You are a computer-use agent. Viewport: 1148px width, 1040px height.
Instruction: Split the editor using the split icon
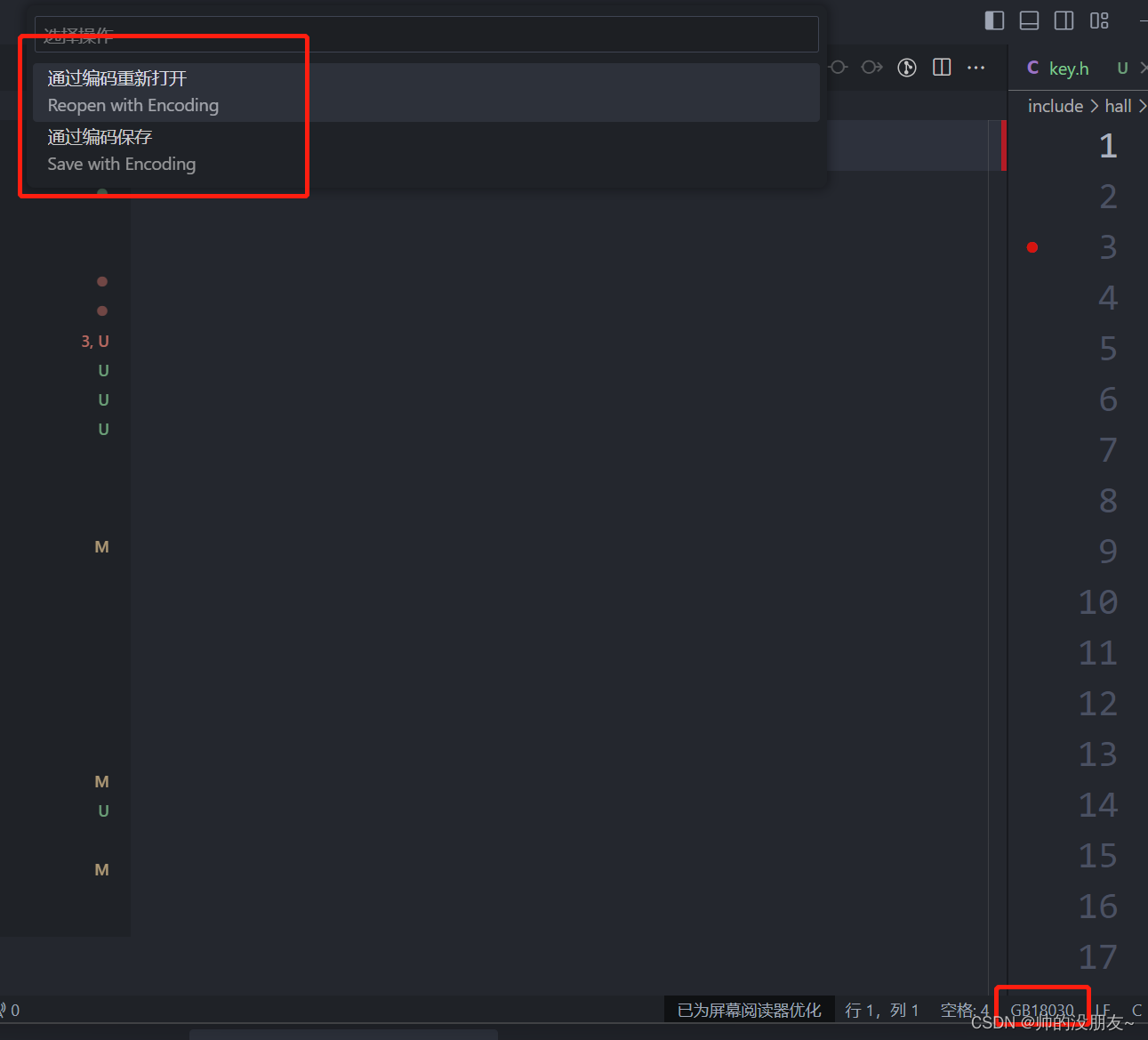[x=941, y=67]
